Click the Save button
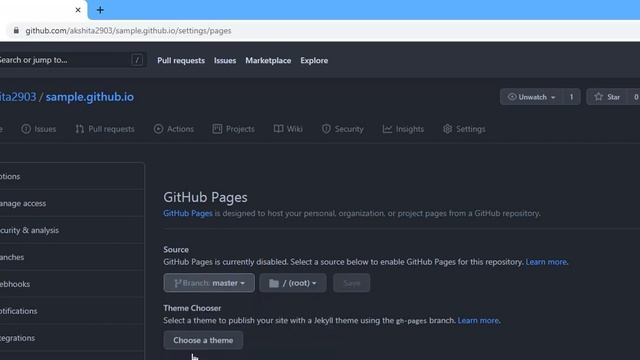 click(351, 283)
